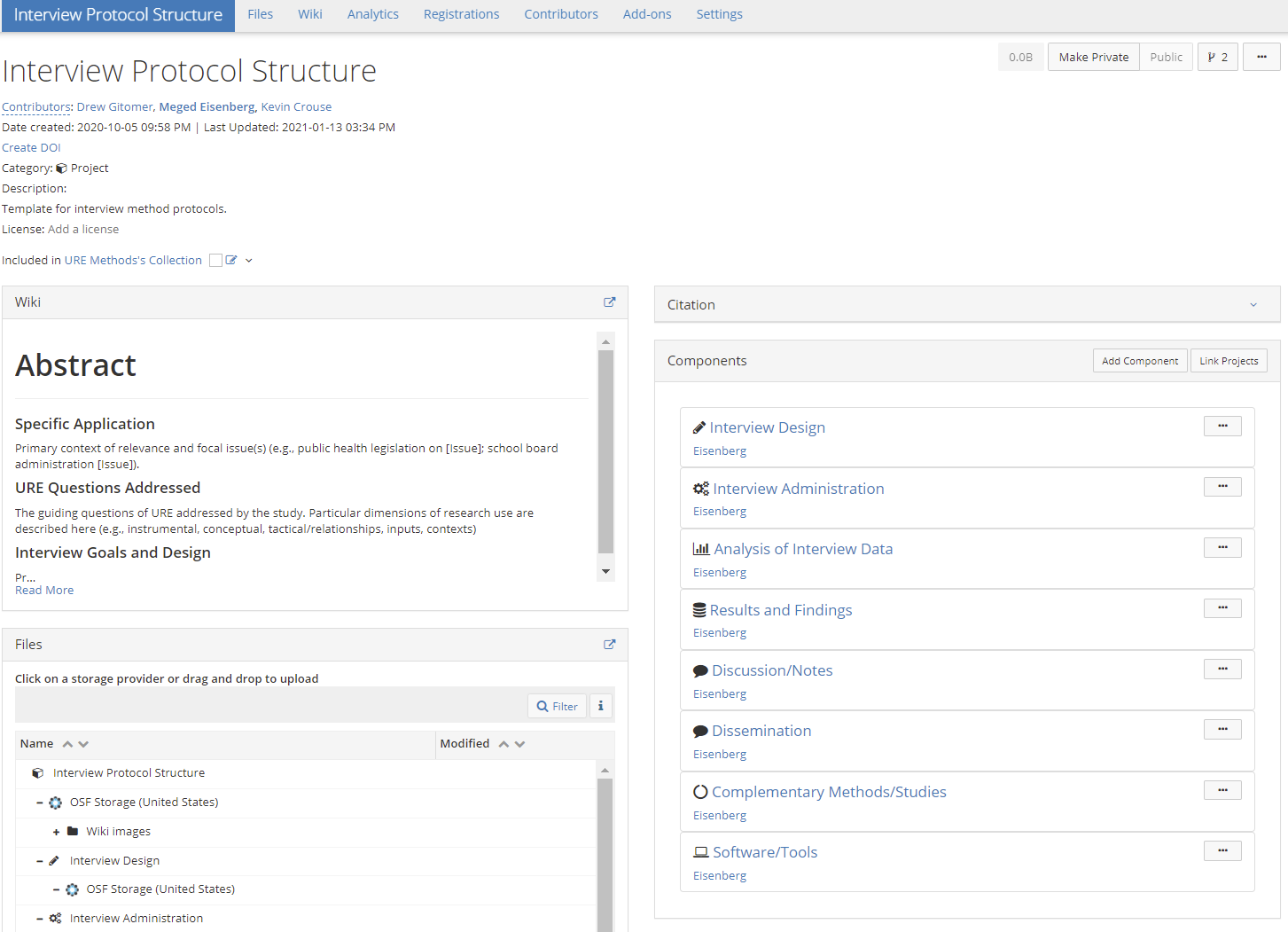
Task: Open Software/Tools component link
Action: pyautogui.click(x=765, y=852)
